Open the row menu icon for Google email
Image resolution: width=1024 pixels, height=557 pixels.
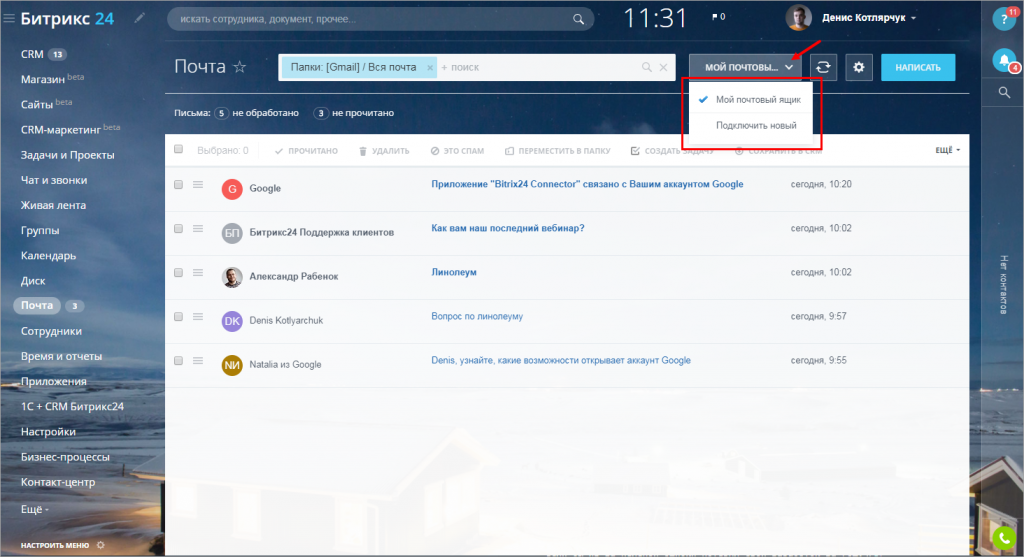pos(198,185)
